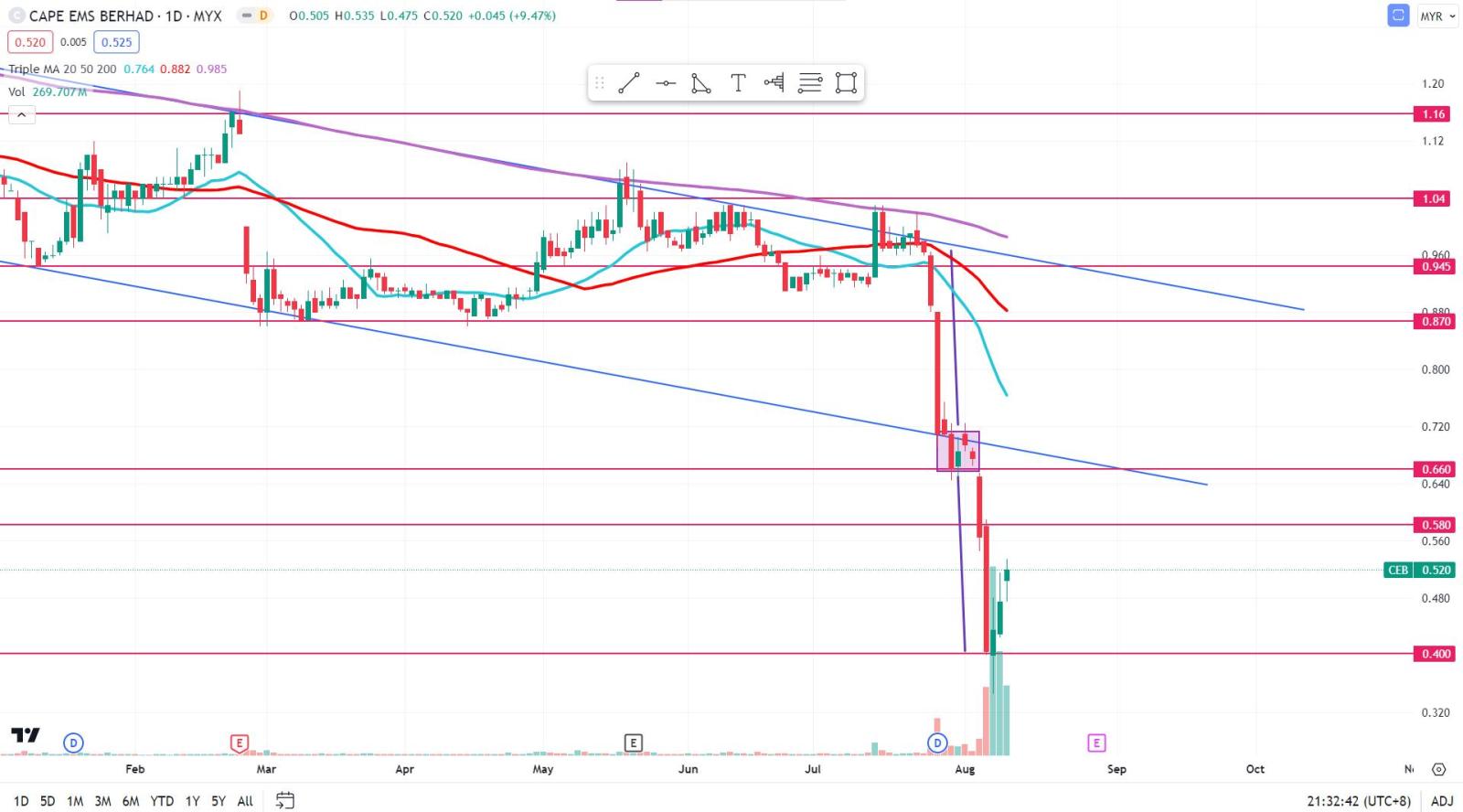Switch to the 5Y date range
Screen dimensions: 1463x812
(219, 801)
